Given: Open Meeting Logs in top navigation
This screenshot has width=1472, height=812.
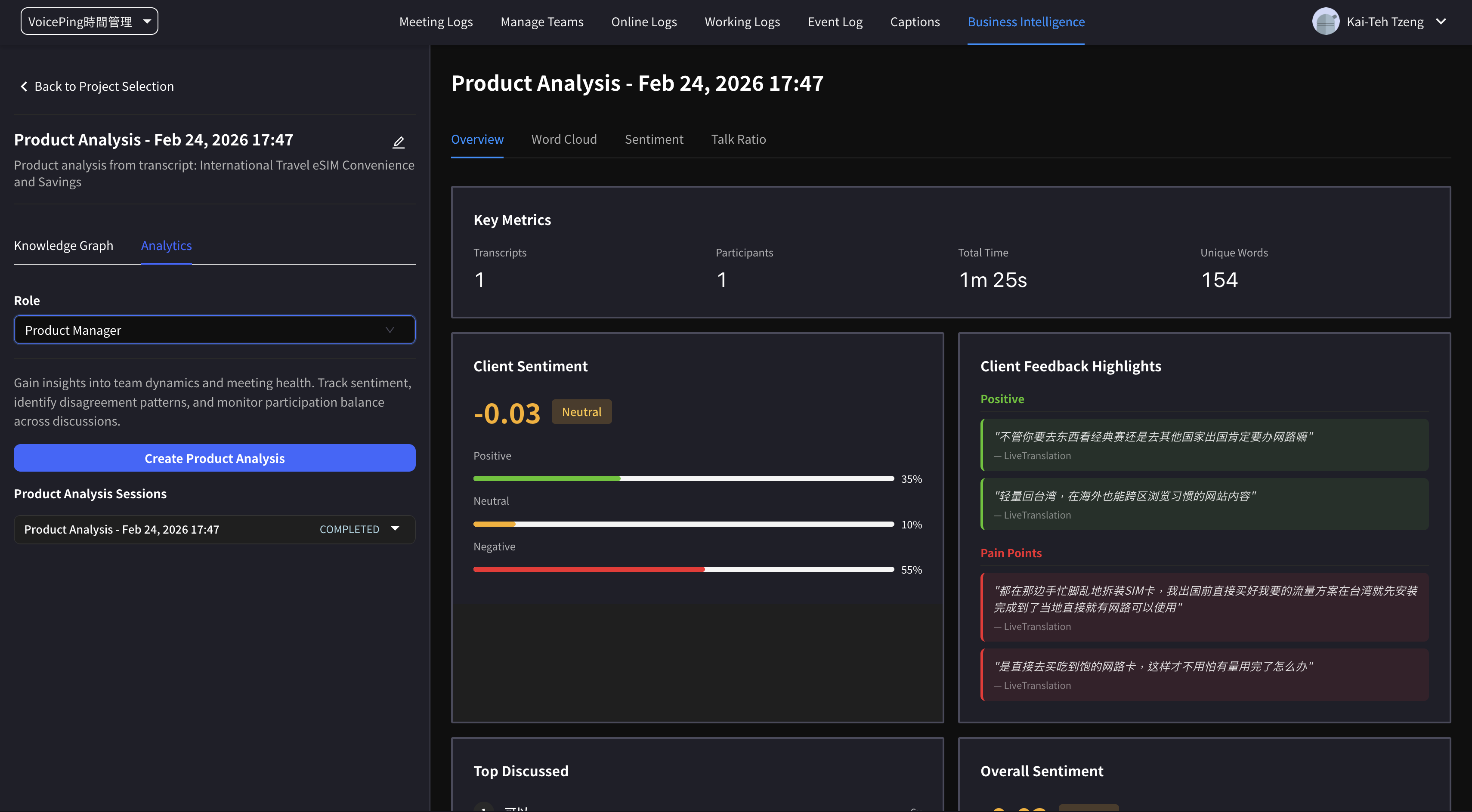Looking at the screenshot, I should (436, 22).
